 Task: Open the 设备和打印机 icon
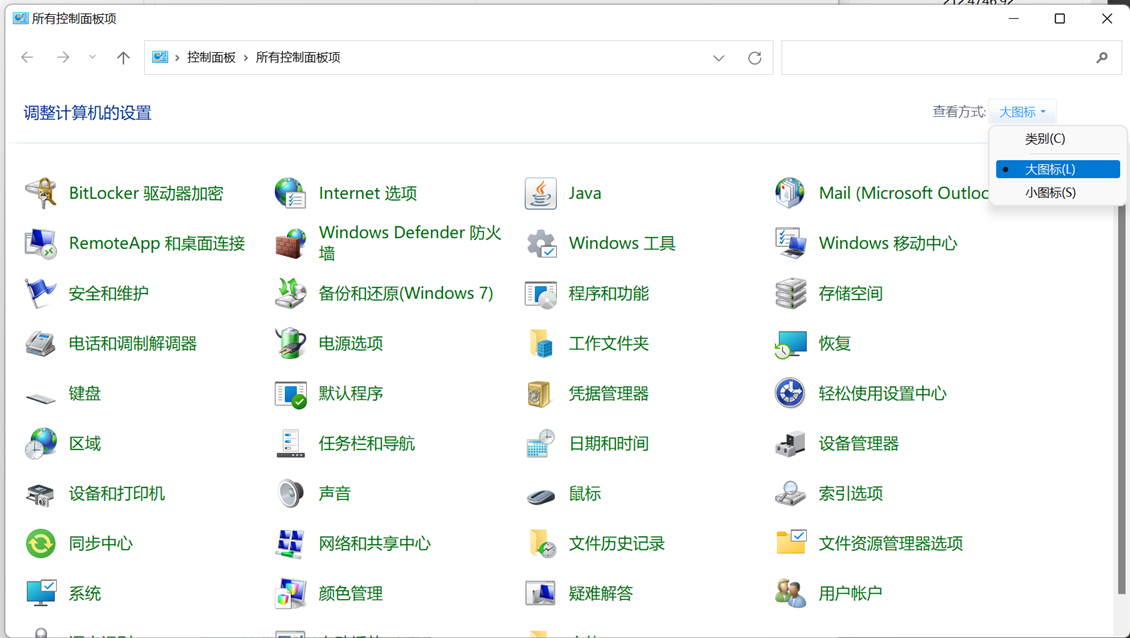click(40, 494)
